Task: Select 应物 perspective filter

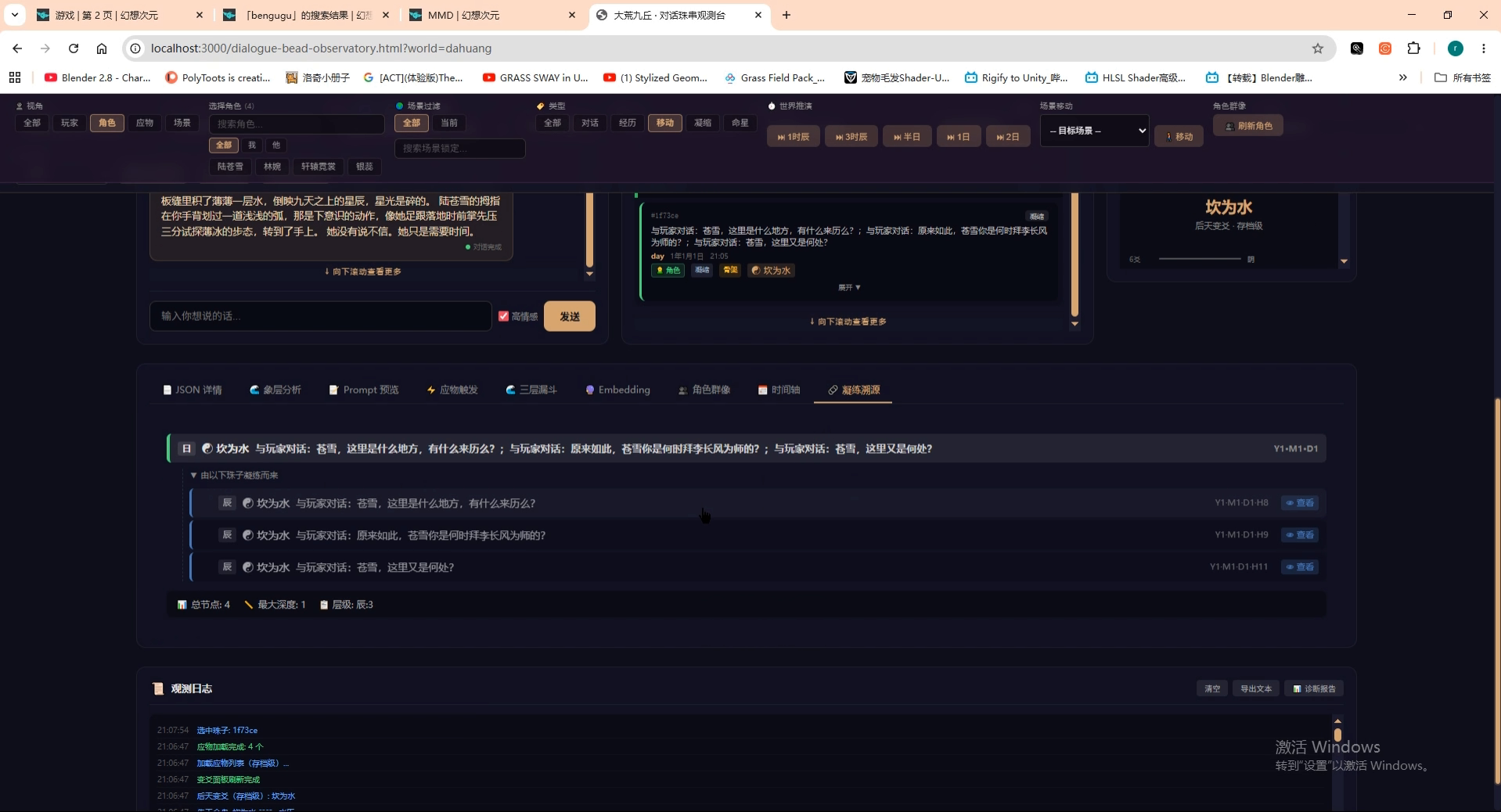Action: (145, 123)
